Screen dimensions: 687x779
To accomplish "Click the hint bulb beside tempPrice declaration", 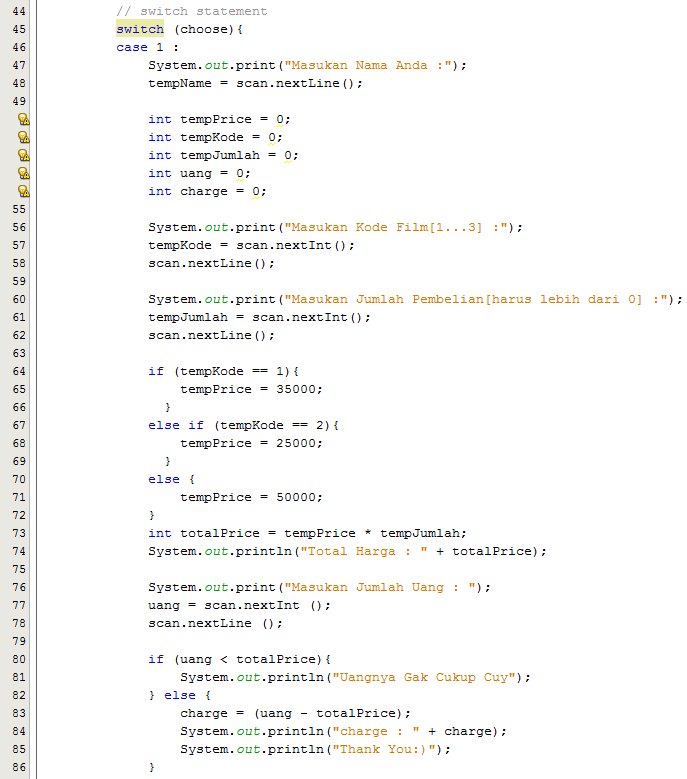I will tap(23, 119).
